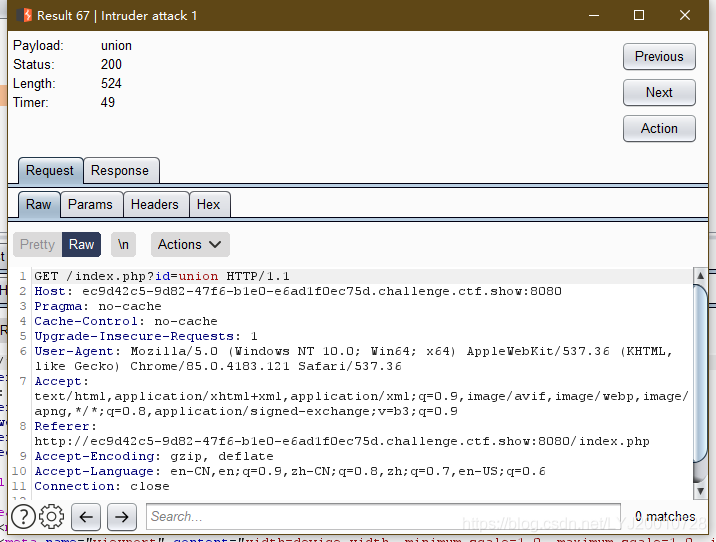716x542 pixels.
Task: Click the scrollbar up arrow
Action: click(x=700, y=275)
